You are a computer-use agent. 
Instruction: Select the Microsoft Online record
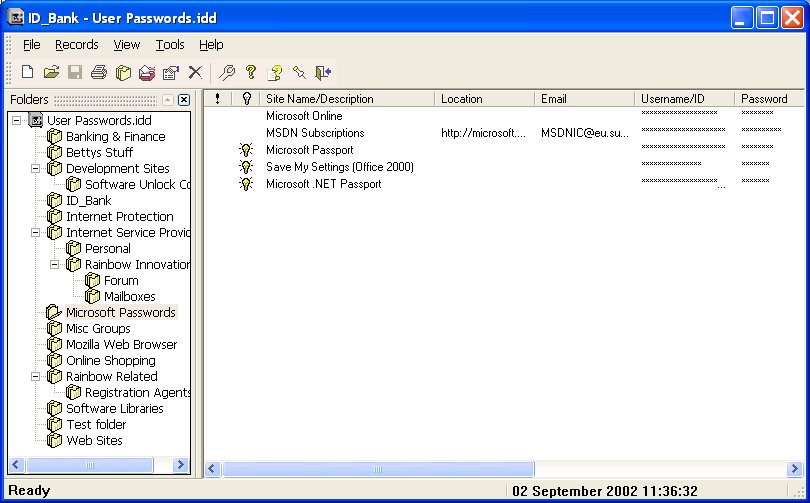(304, 116)
